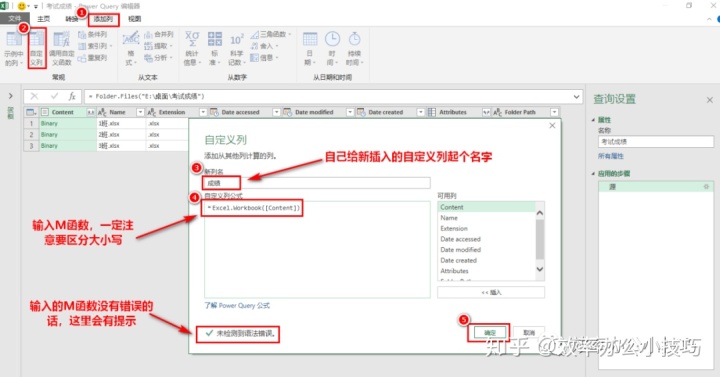Click the fx function icon in formula bar
The height and width of the screenshot is (377, 720).
point(72,96)
